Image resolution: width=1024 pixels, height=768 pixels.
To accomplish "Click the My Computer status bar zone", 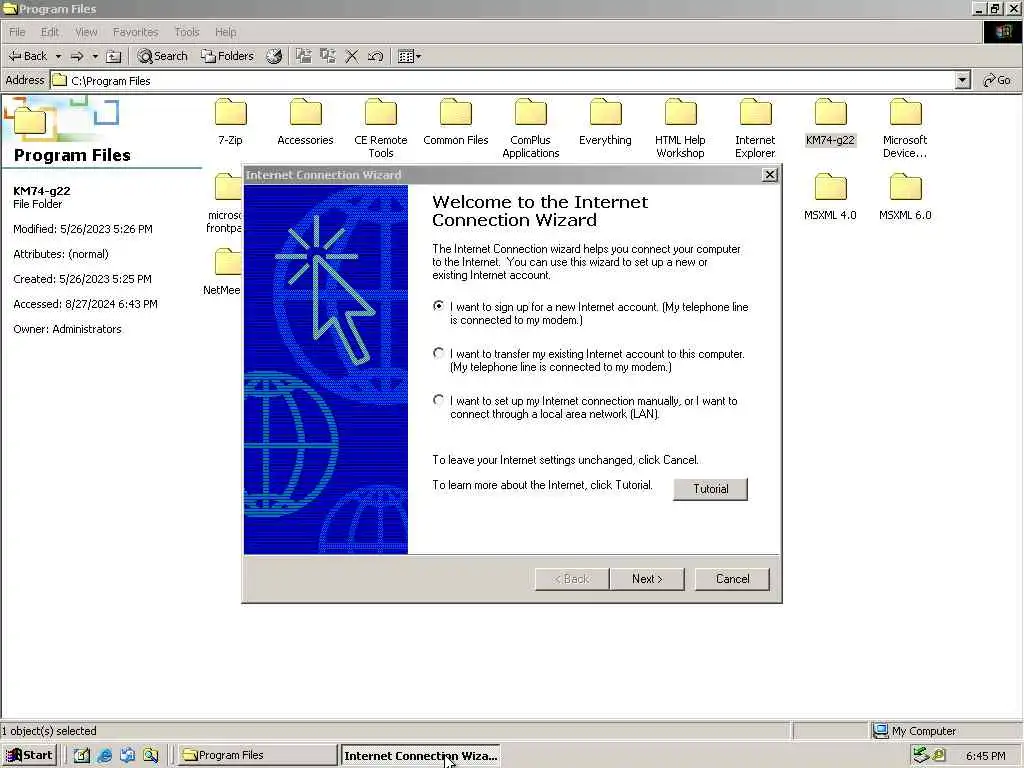I will click(x=944, y=731).
